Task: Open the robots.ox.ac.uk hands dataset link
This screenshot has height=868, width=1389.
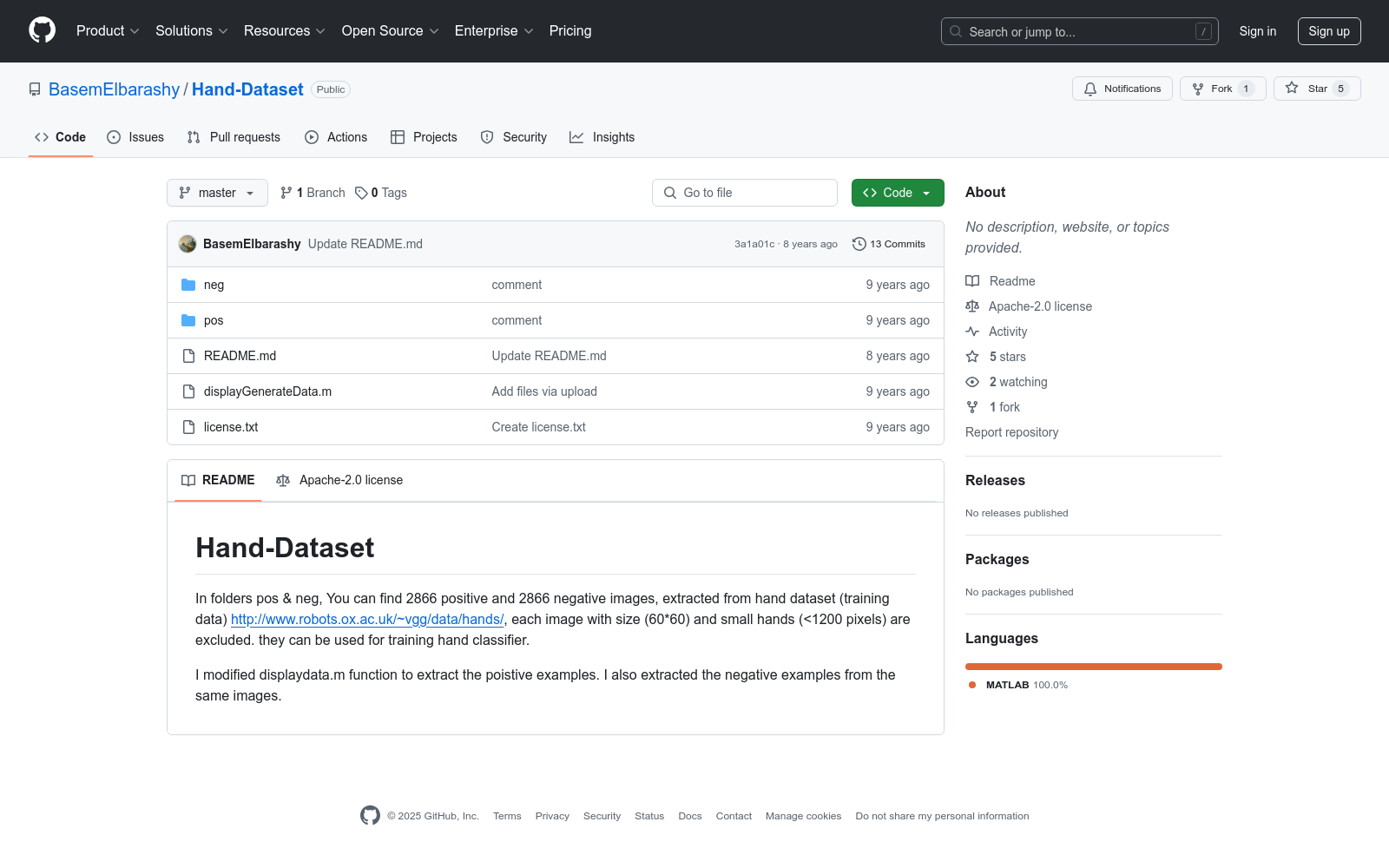Action: [x=367, y=619]
